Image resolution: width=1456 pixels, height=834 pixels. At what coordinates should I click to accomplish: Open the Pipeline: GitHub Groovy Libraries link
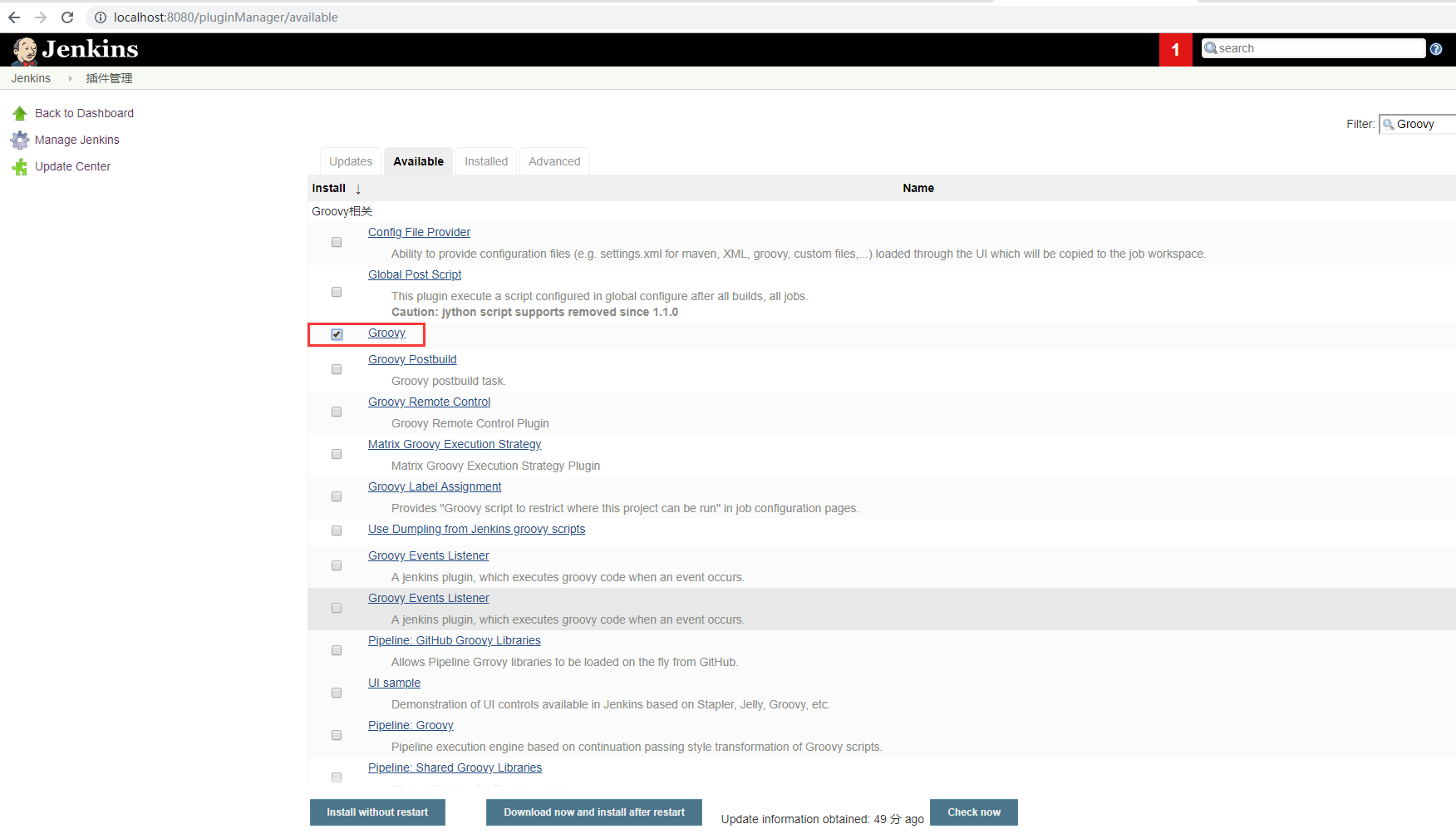tap(454, 640)
